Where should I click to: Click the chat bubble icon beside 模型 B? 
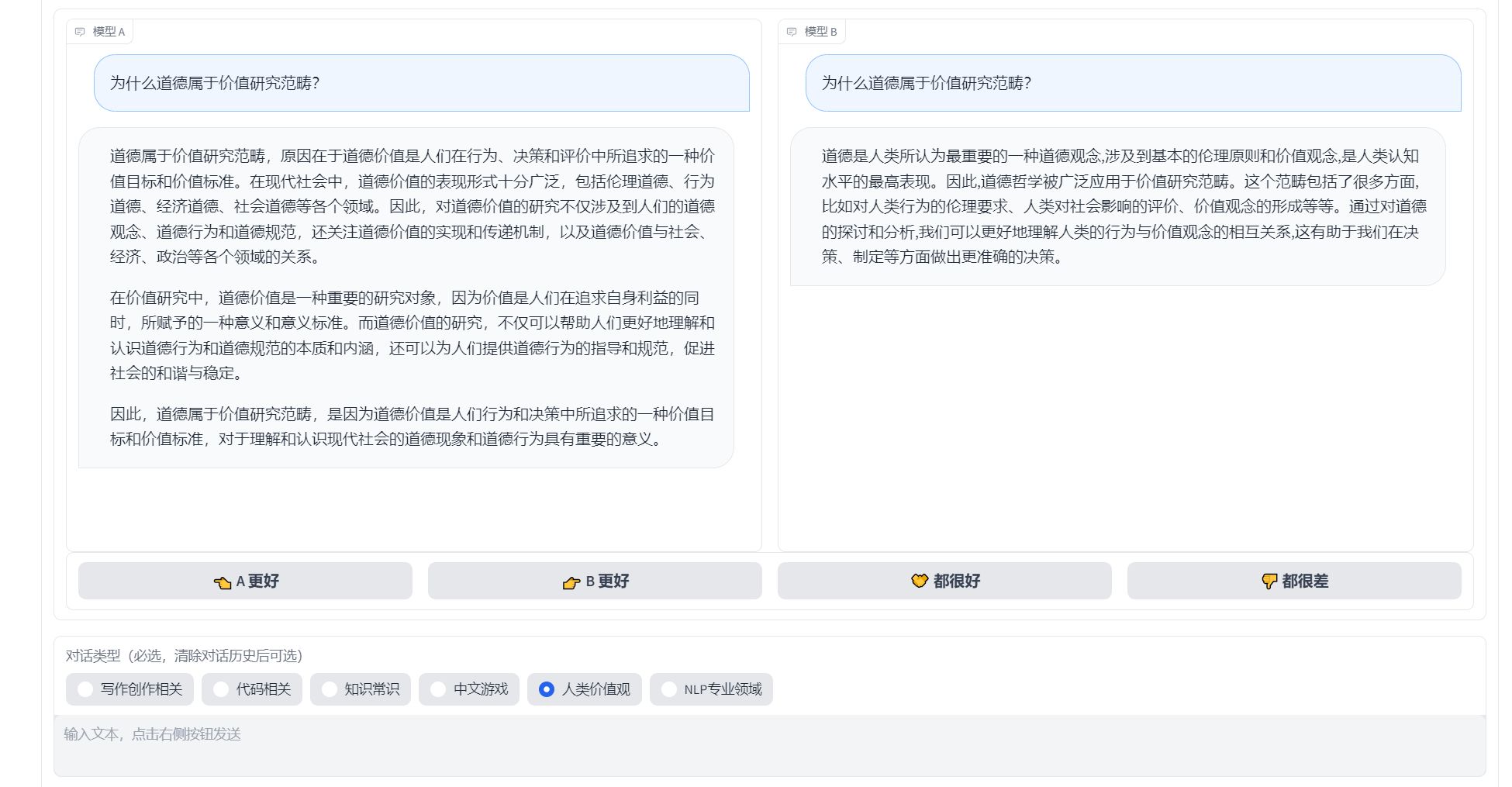click(x=791, y=32)
